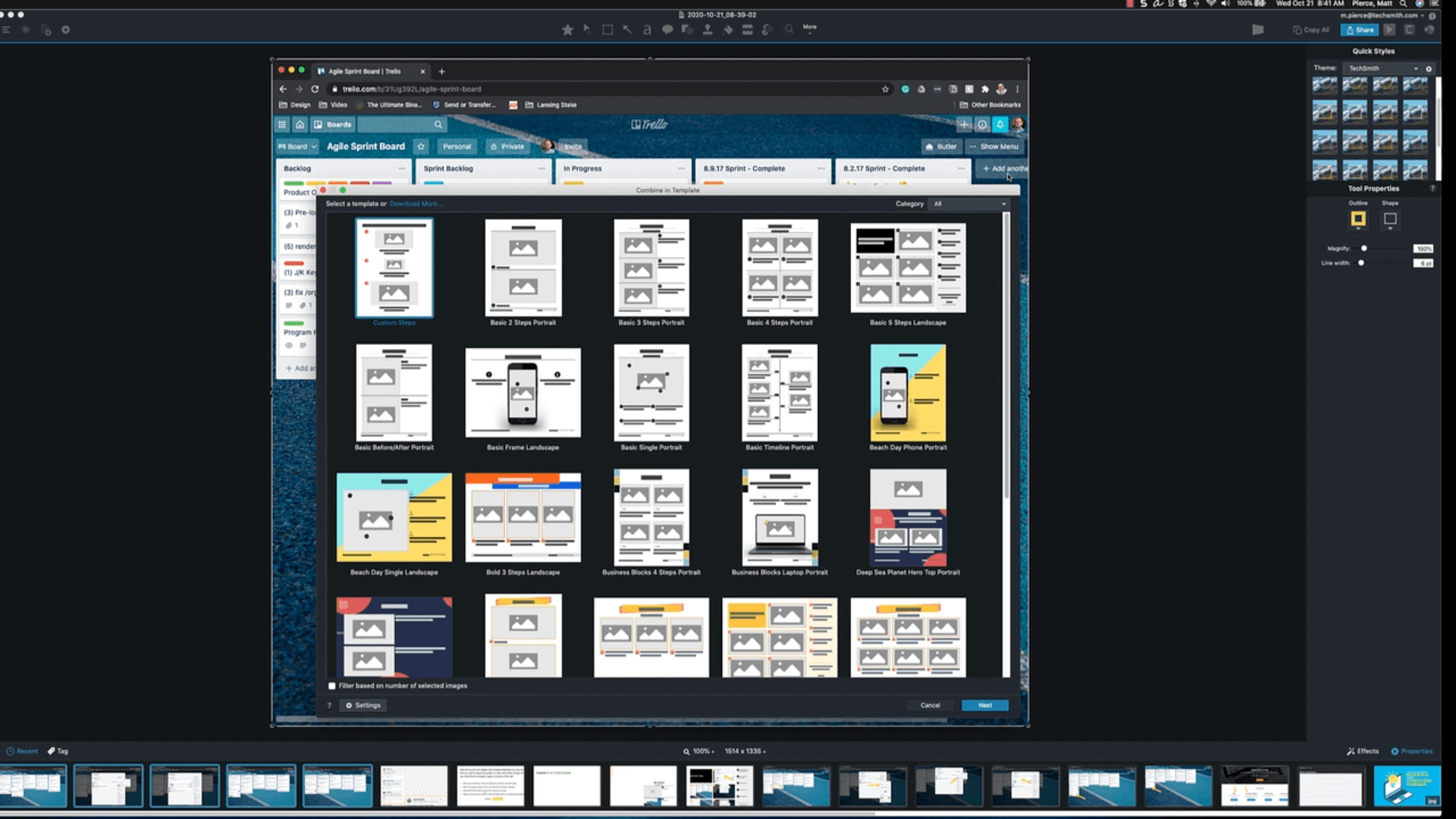The image size is (1456, 819).
Task: Click Show Menu in Trello capture
Action: 994,146
